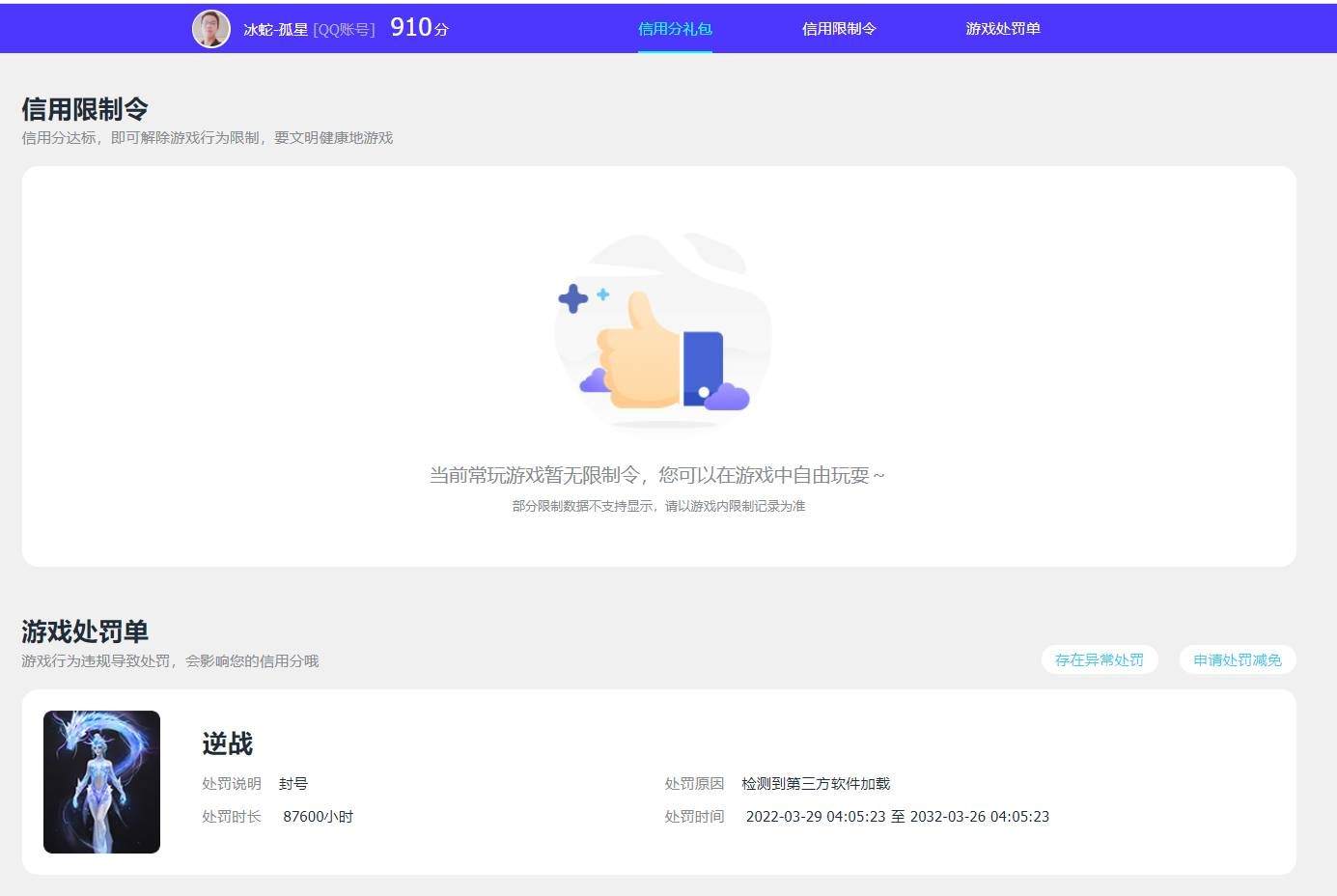
Task: Go to the 游戏处罚单 tab
Action: pyautogui.click(x=1003, y=29)
